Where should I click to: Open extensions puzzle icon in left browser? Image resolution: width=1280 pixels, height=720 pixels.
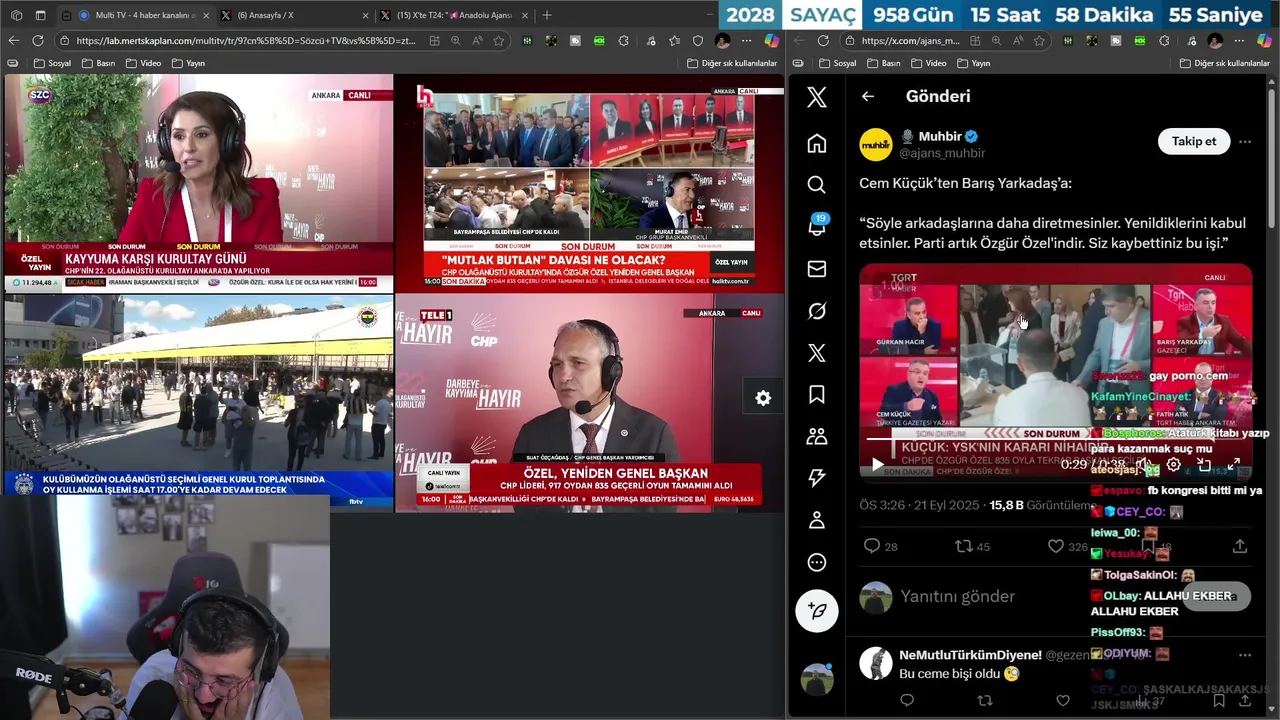coord(623,41)
